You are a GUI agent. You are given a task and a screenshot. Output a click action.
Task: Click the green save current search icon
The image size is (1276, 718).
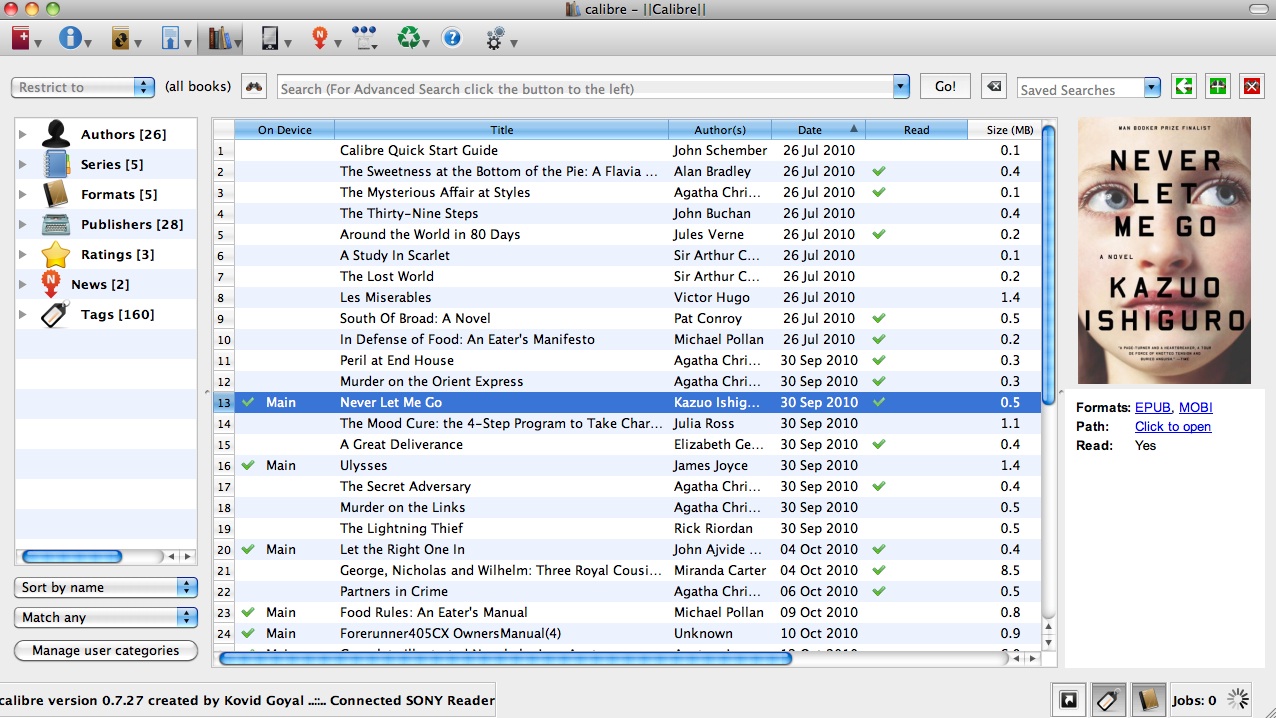pyautogui.click(x=1218, y=86)
